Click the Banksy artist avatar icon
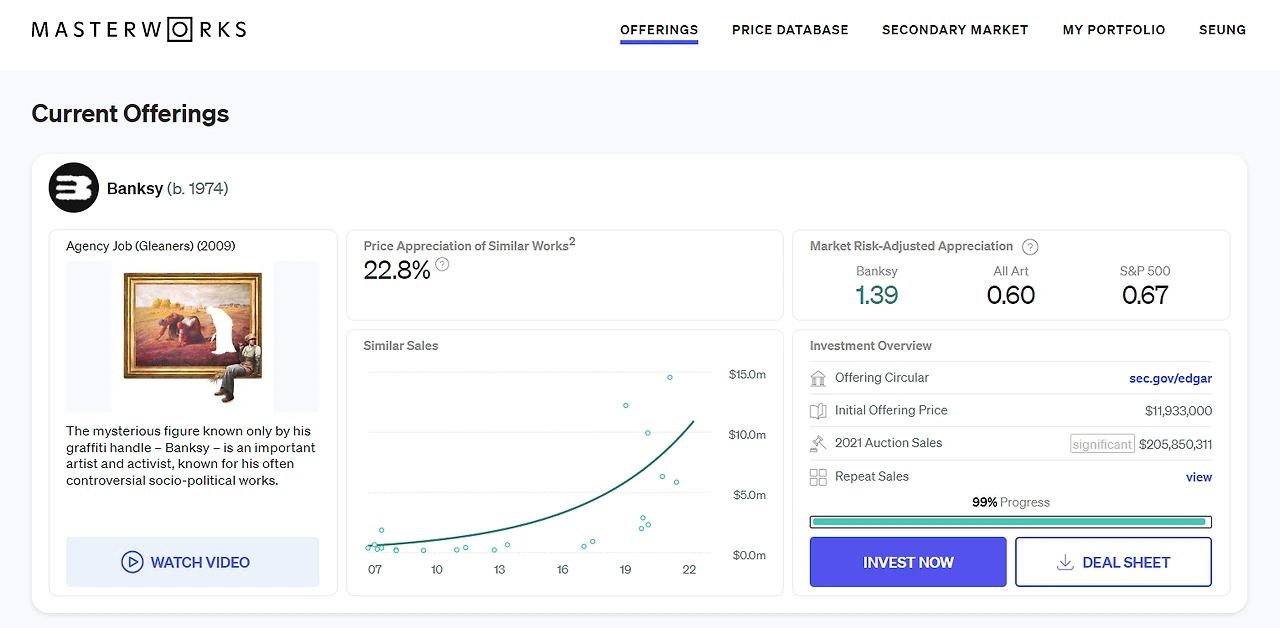The width and height of the screenshot is (1280, 628). 74,188
